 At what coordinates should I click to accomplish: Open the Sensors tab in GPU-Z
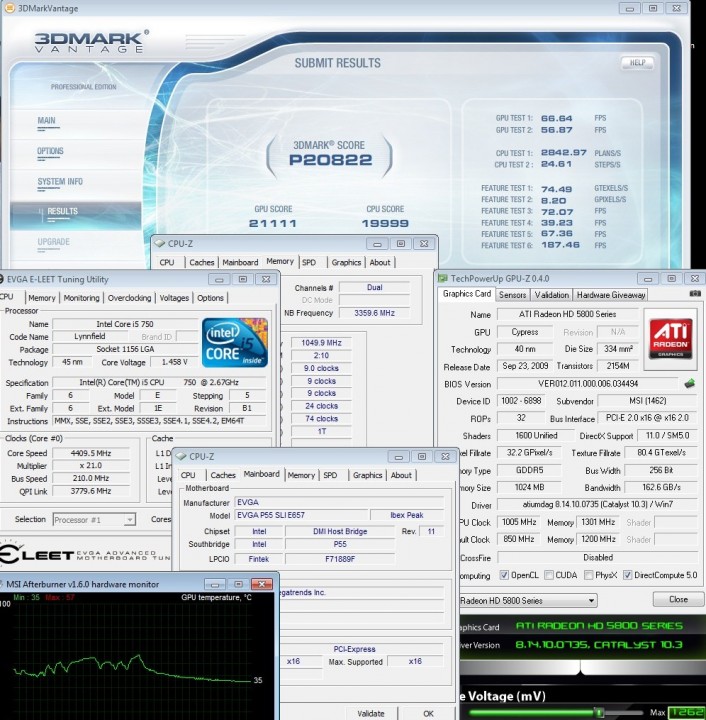512,295
